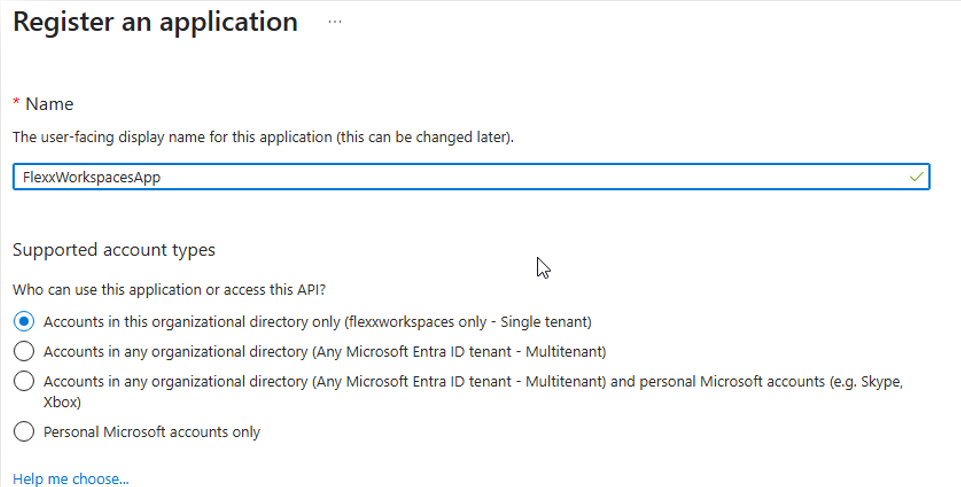The height and width of the screenshot is (487, 961).
Task: Select the single tenant radio circle
Action: pyautogui.click(x=24, y=321)
